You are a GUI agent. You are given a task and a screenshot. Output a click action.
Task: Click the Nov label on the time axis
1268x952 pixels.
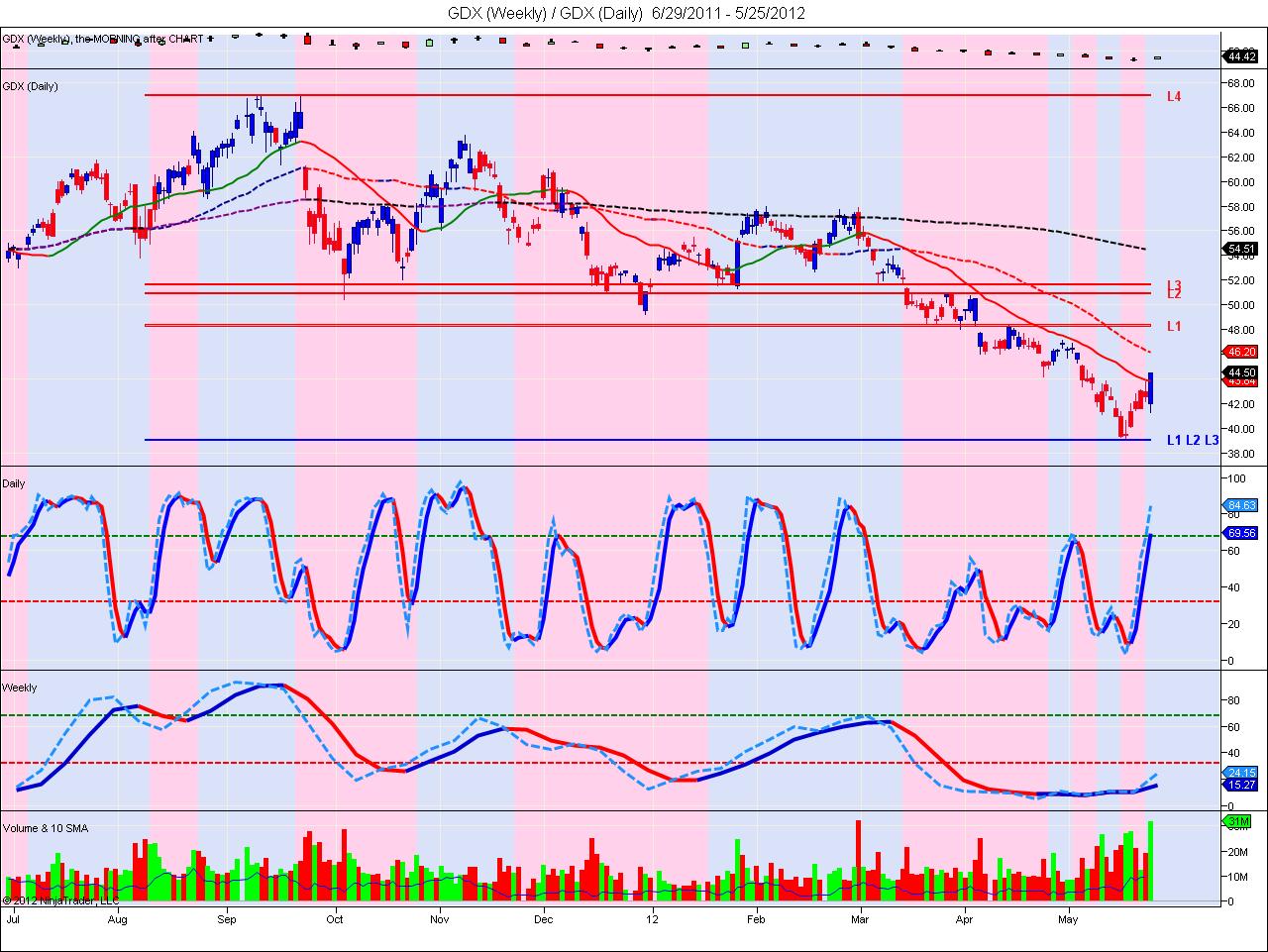[440, 918]
